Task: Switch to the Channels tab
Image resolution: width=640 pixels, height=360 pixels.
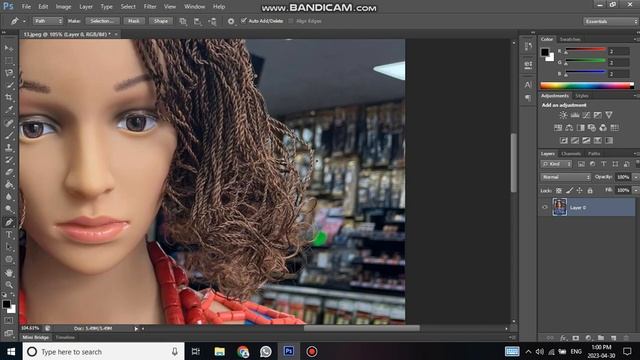Action: (x=571, y=154)
